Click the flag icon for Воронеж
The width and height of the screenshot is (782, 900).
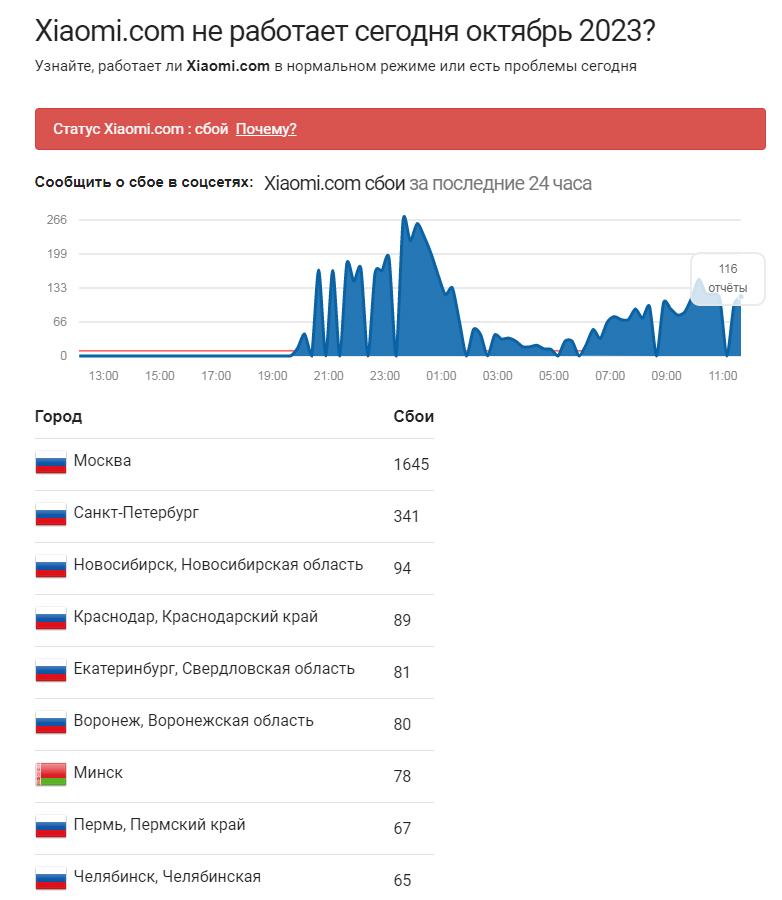[51, 723]
